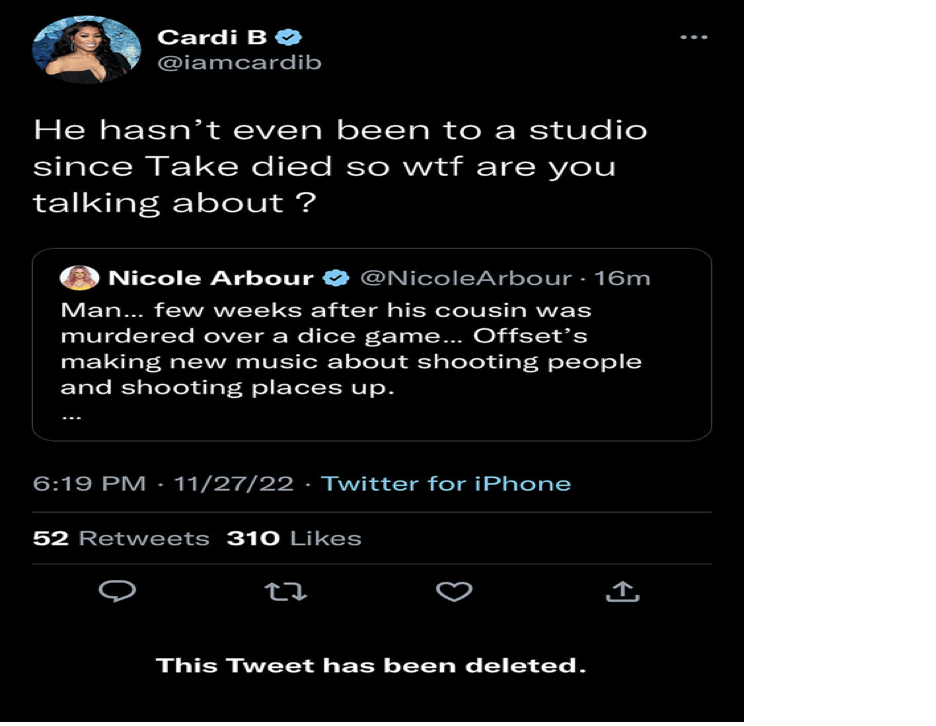Retweet this tweet using the retweet icon
The image size is (936, 726).
(286, 592)
